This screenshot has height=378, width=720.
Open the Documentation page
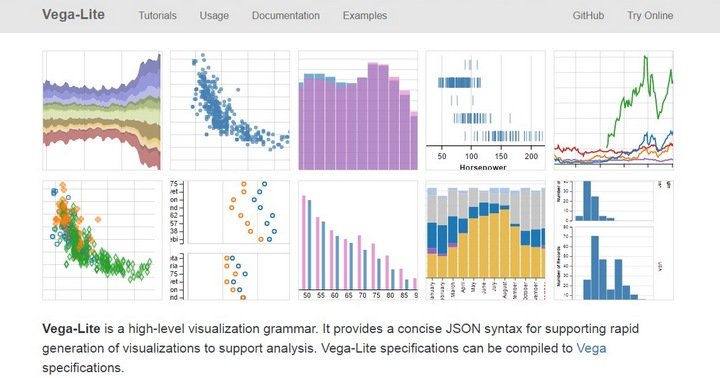tap(286, 16)
